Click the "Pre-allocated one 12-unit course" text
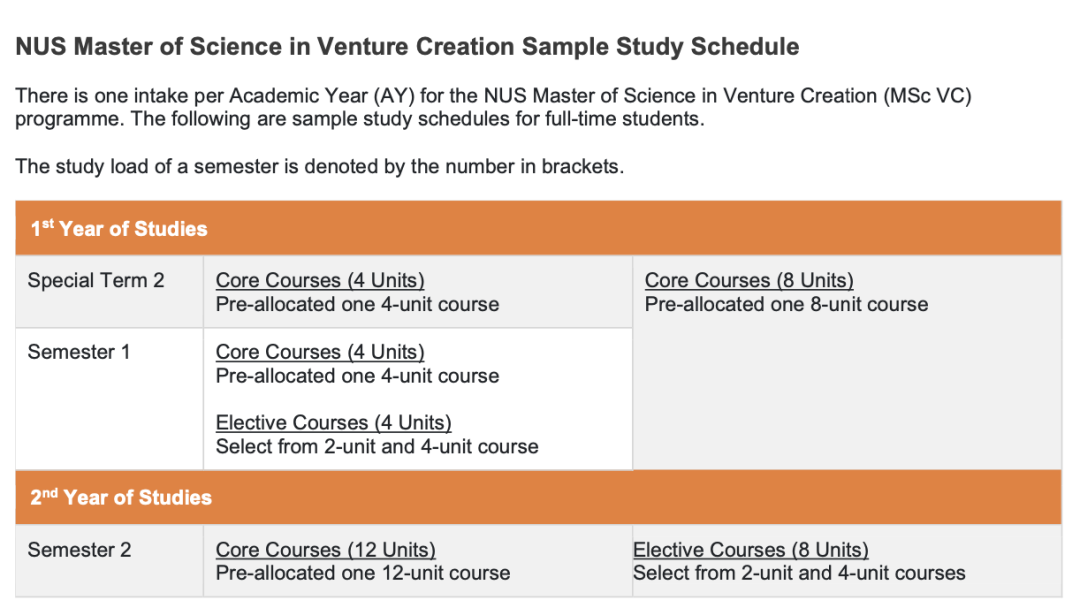 [363, 574]
